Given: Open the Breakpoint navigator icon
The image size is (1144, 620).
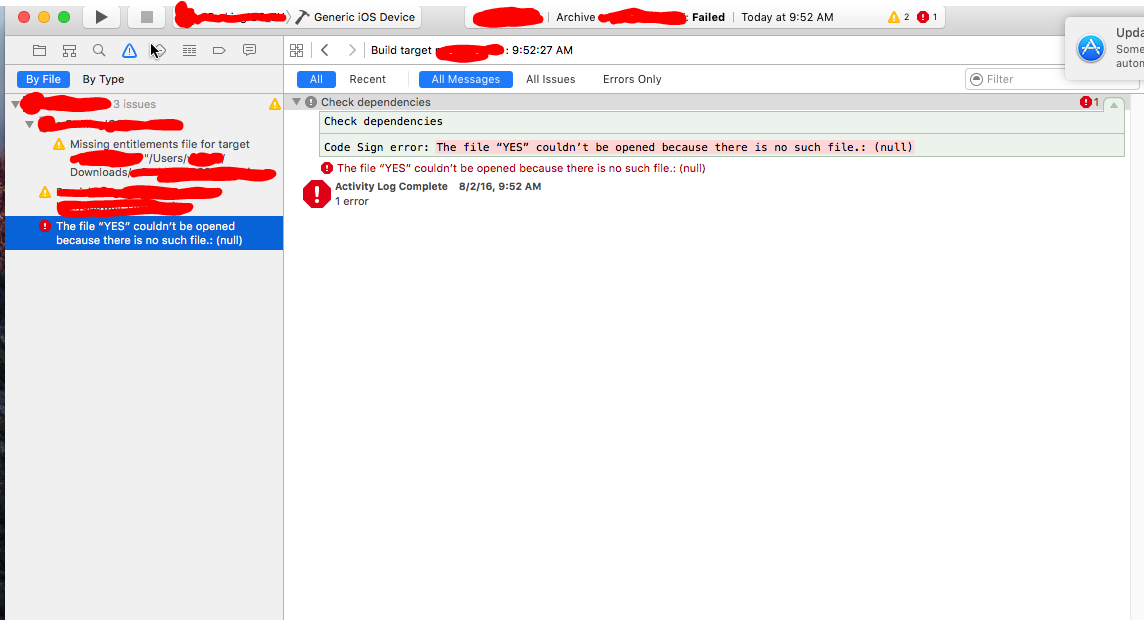Looking at the screenshot, I should [219, 50].
